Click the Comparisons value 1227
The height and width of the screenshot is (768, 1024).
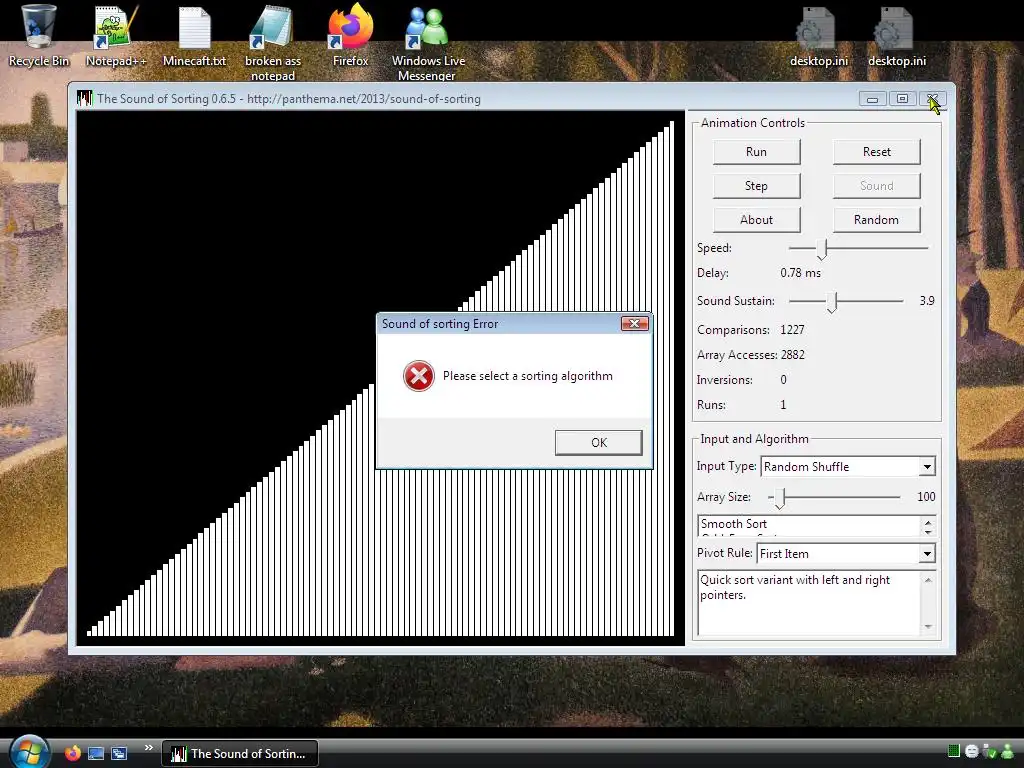tap(792, 330)
